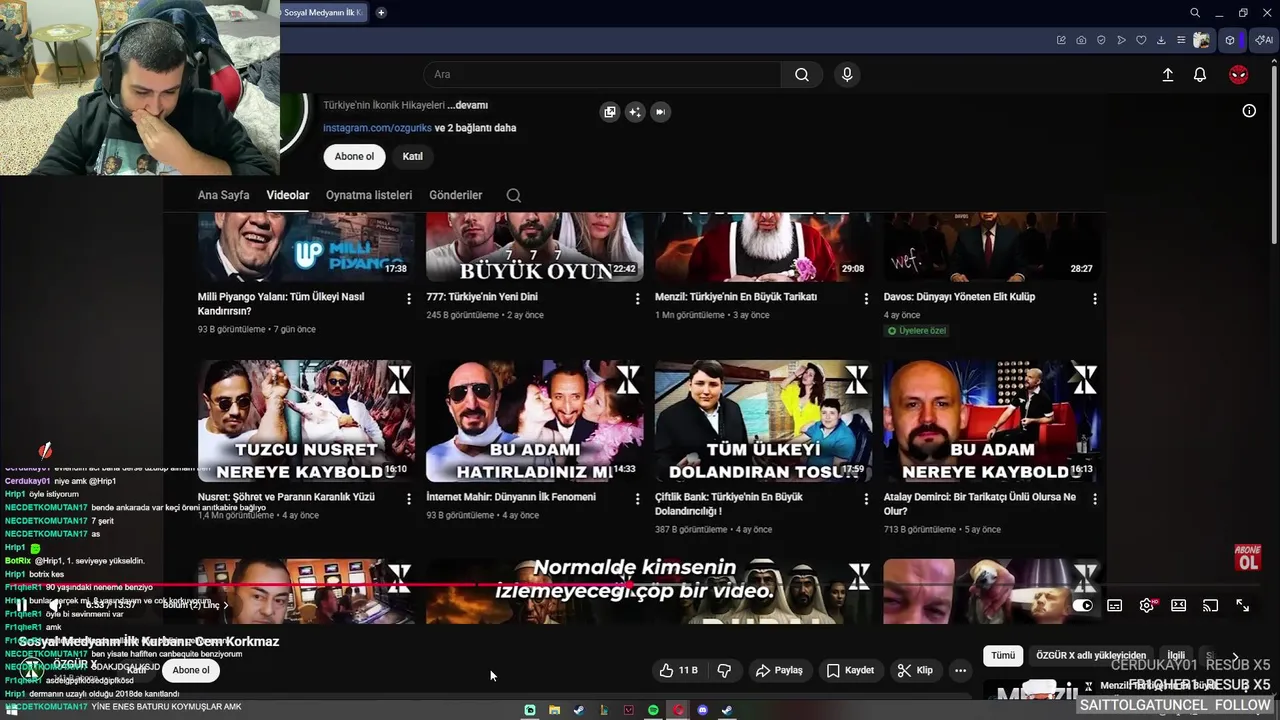The image size is (1280, 720).
Task: Click the player fullscreen arrows icon
Action: click(x=1242, y=605)
